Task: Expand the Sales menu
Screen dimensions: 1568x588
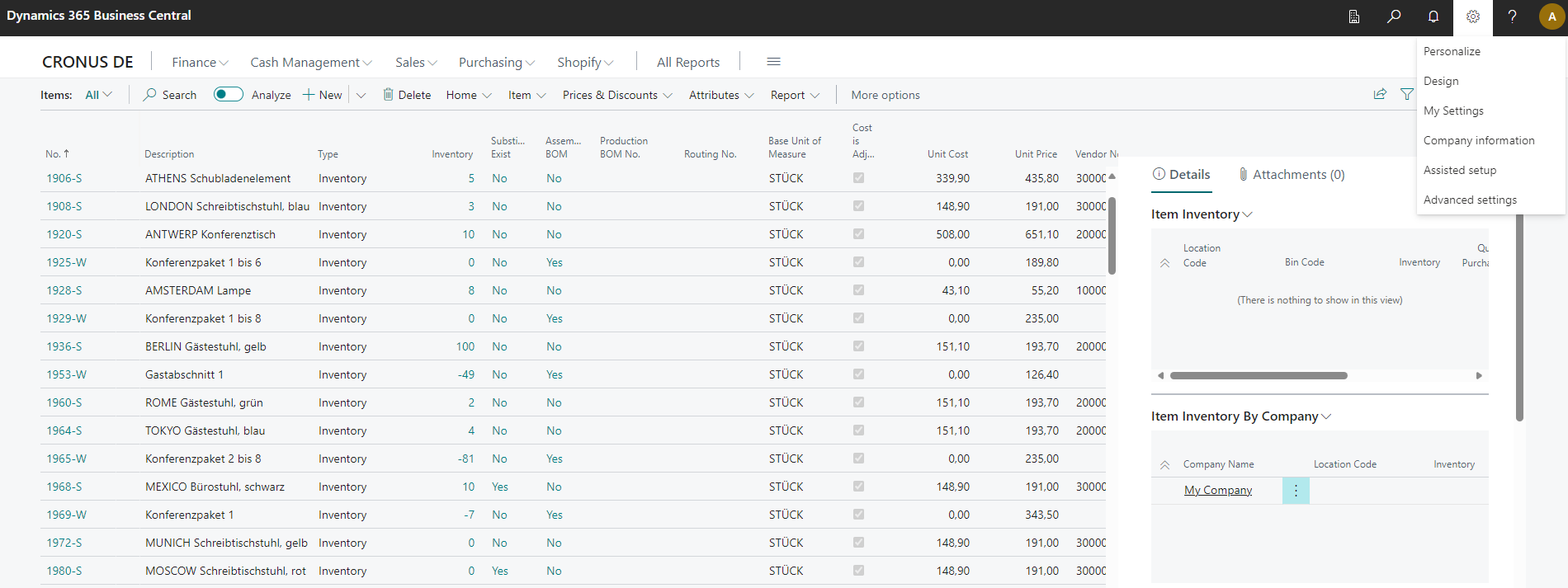Action: [416, 63]
